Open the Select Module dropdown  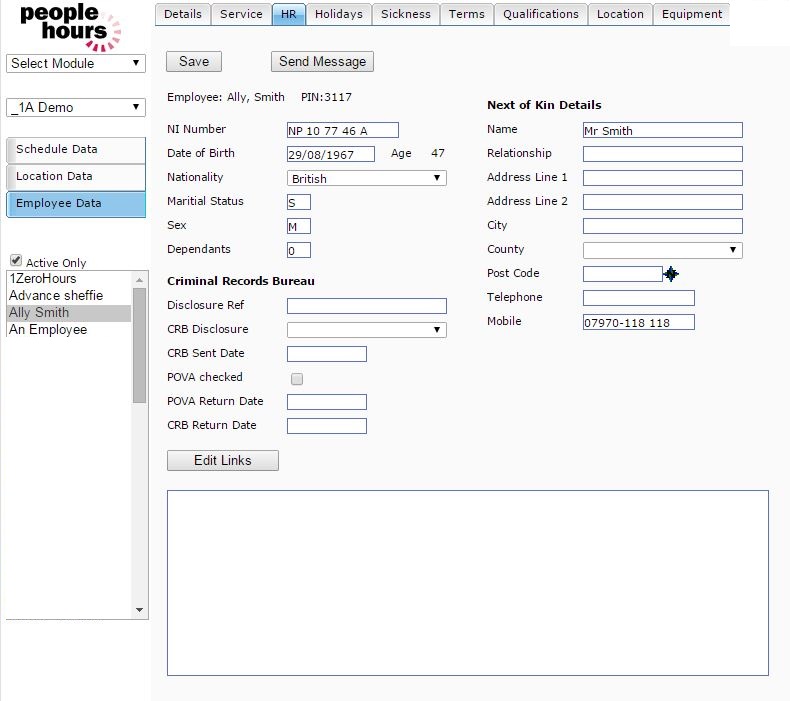76,63
